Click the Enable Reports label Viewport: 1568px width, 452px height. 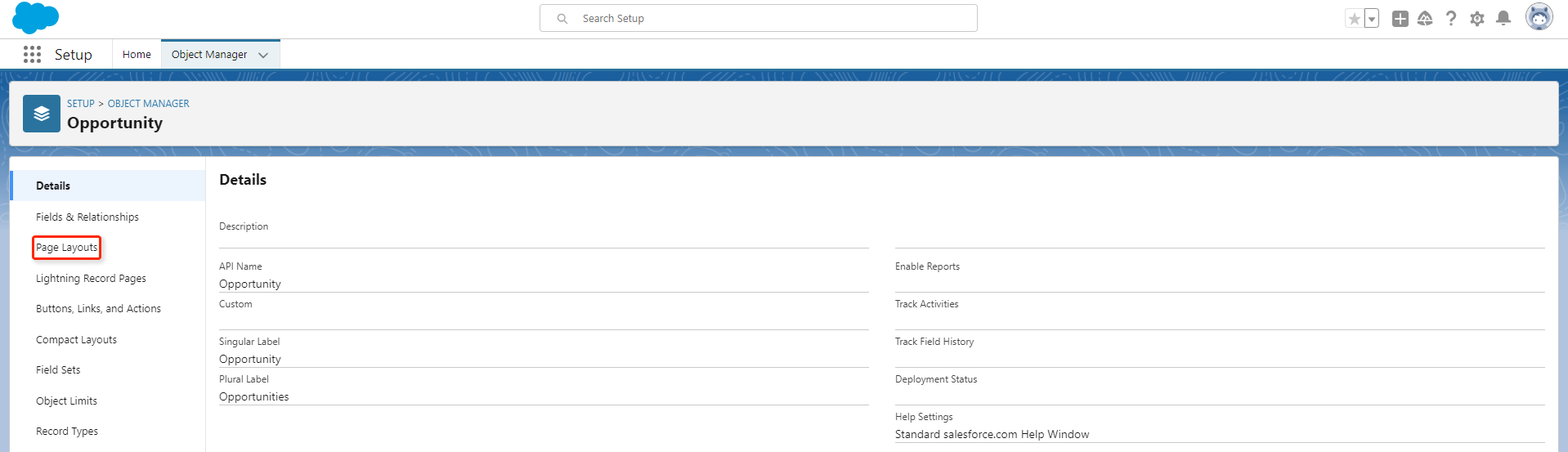coord(927,266)
